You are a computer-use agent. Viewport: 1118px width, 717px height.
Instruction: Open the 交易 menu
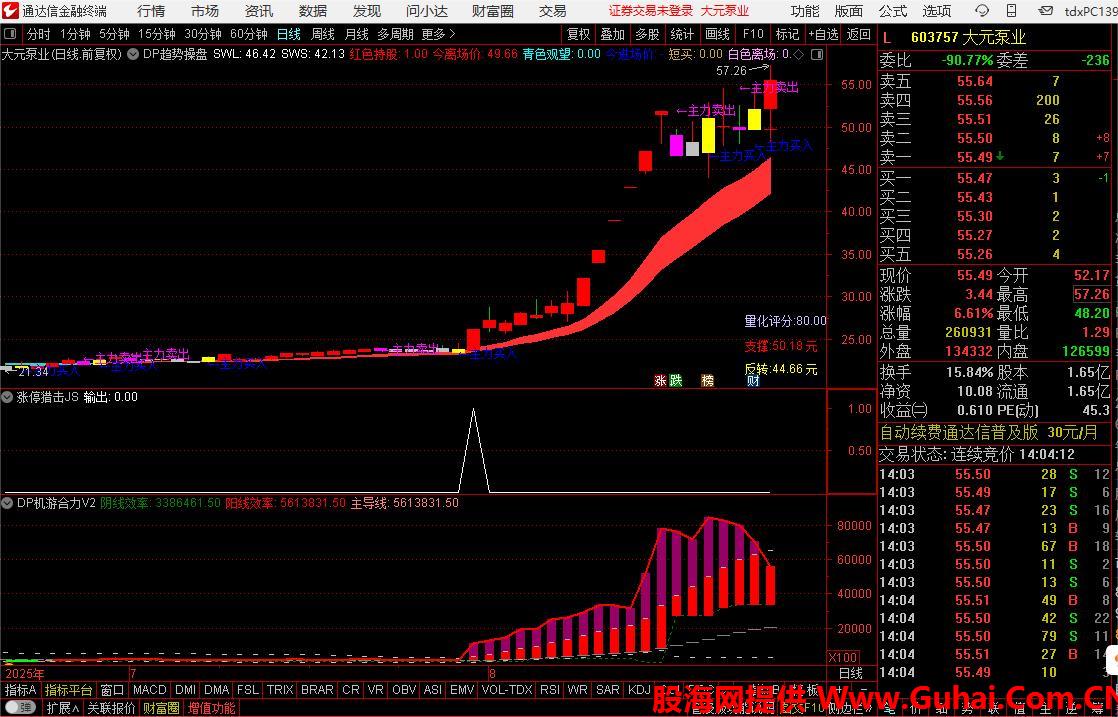[553, 11]
